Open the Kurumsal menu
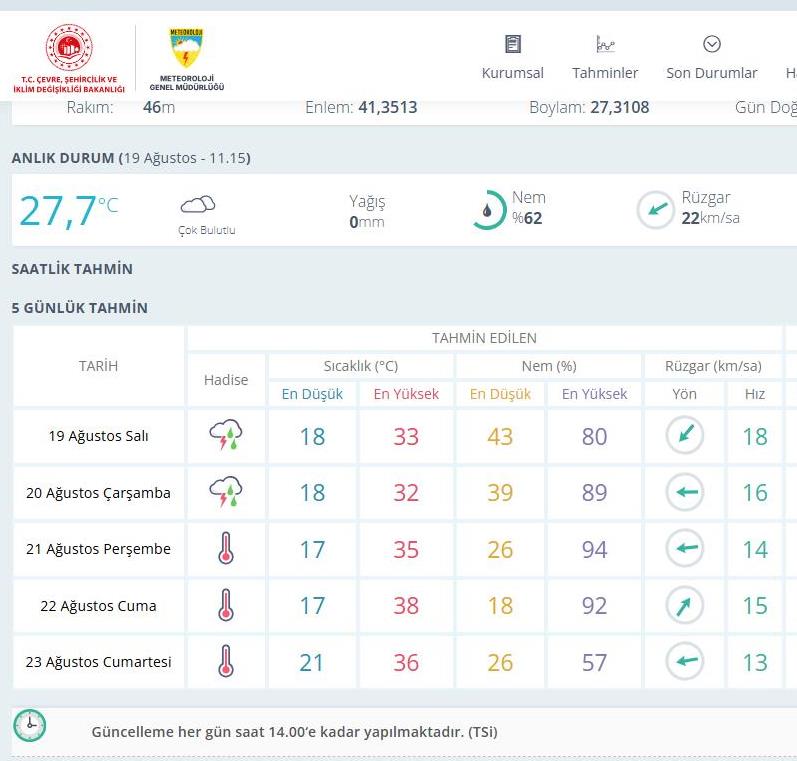Image resolution: width=797 pixels, height=761 pixels. 513,57
